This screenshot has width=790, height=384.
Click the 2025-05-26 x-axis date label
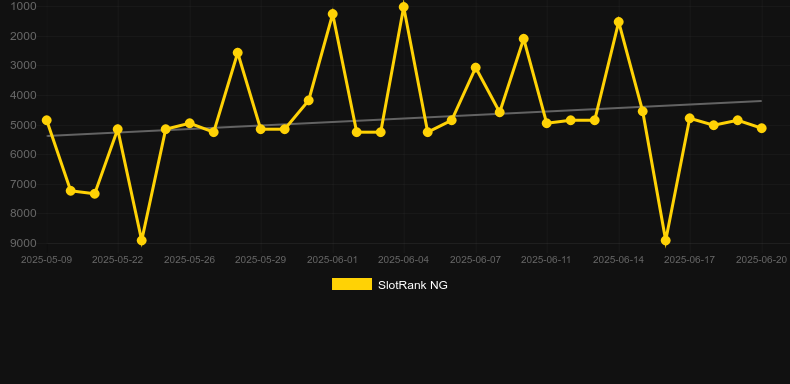pos(189,260)
